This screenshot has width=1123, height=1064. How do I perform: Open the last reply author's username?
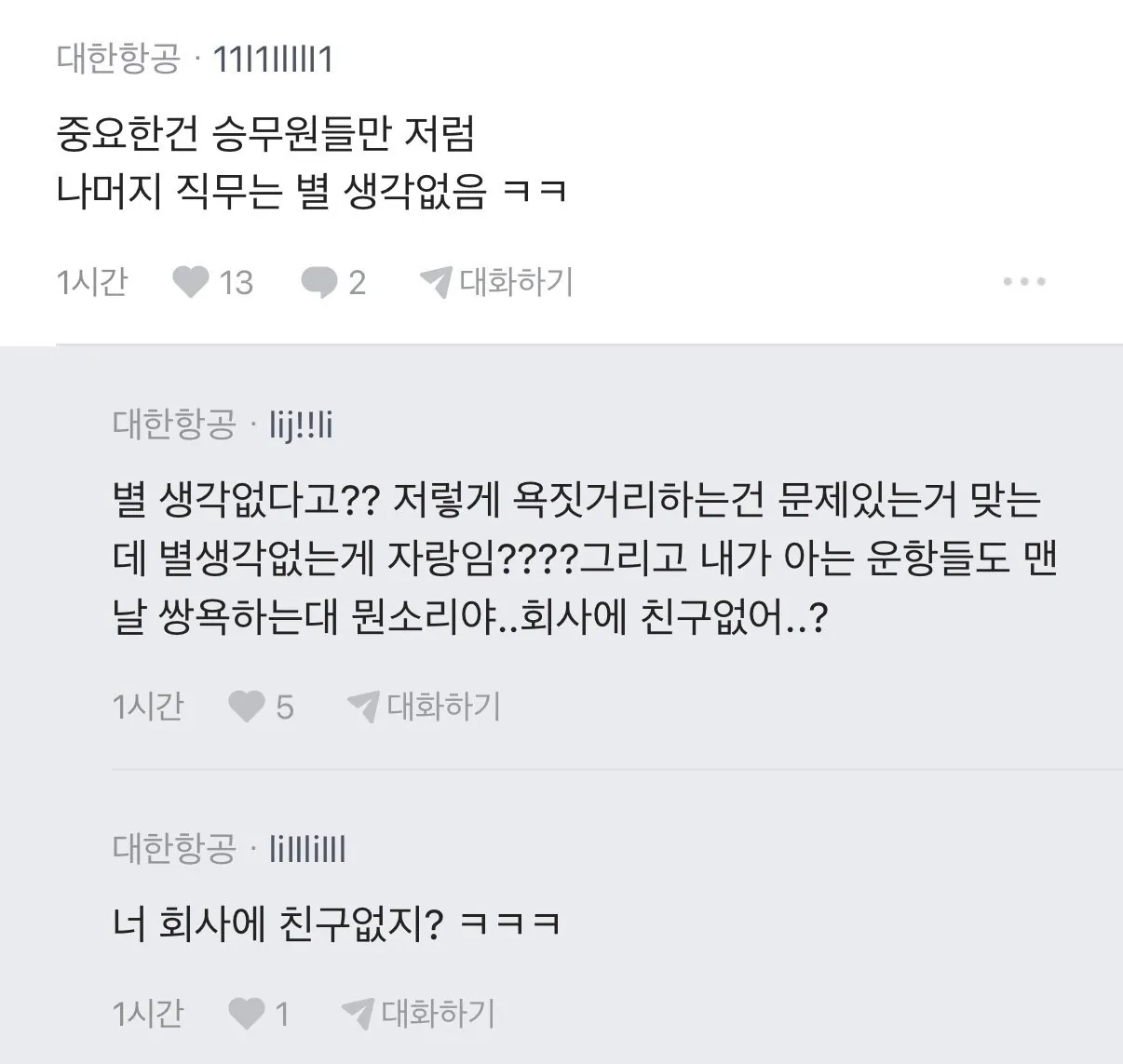(x=307, y=848)
